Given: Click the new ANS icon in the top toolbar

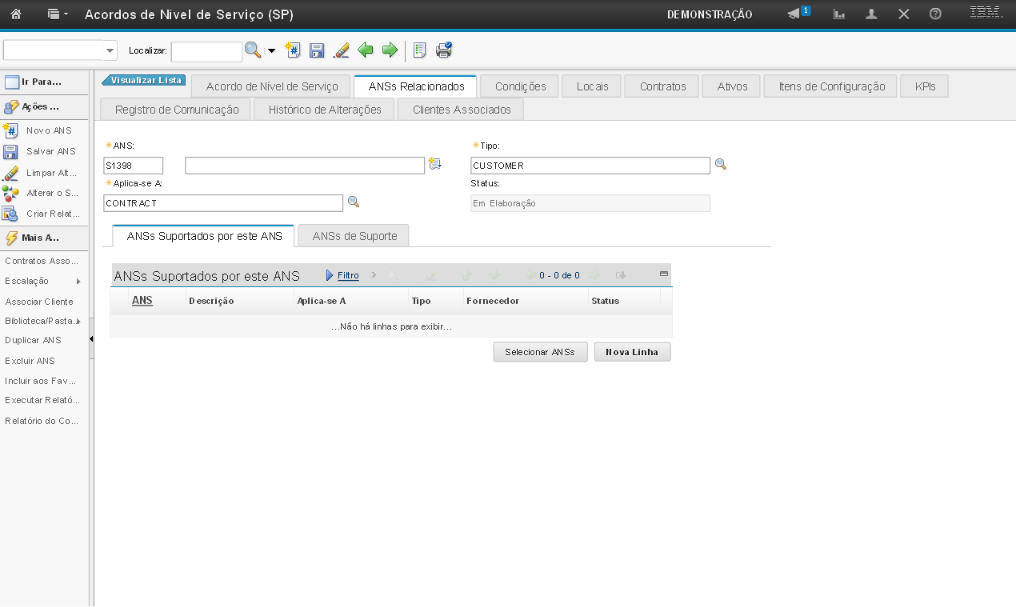Looking at the screenshot, I should point(293,50).
